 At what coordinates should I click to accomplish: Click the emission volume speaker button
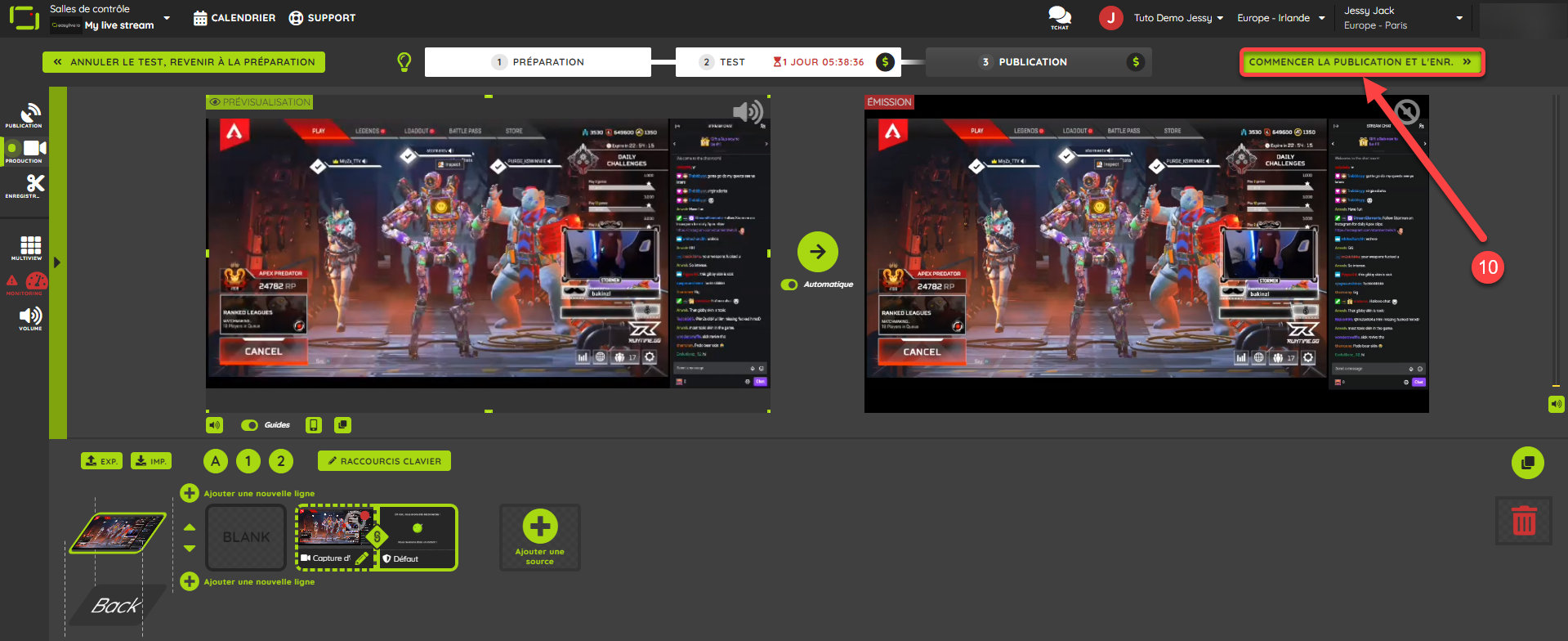click(x=1557, y=404)
